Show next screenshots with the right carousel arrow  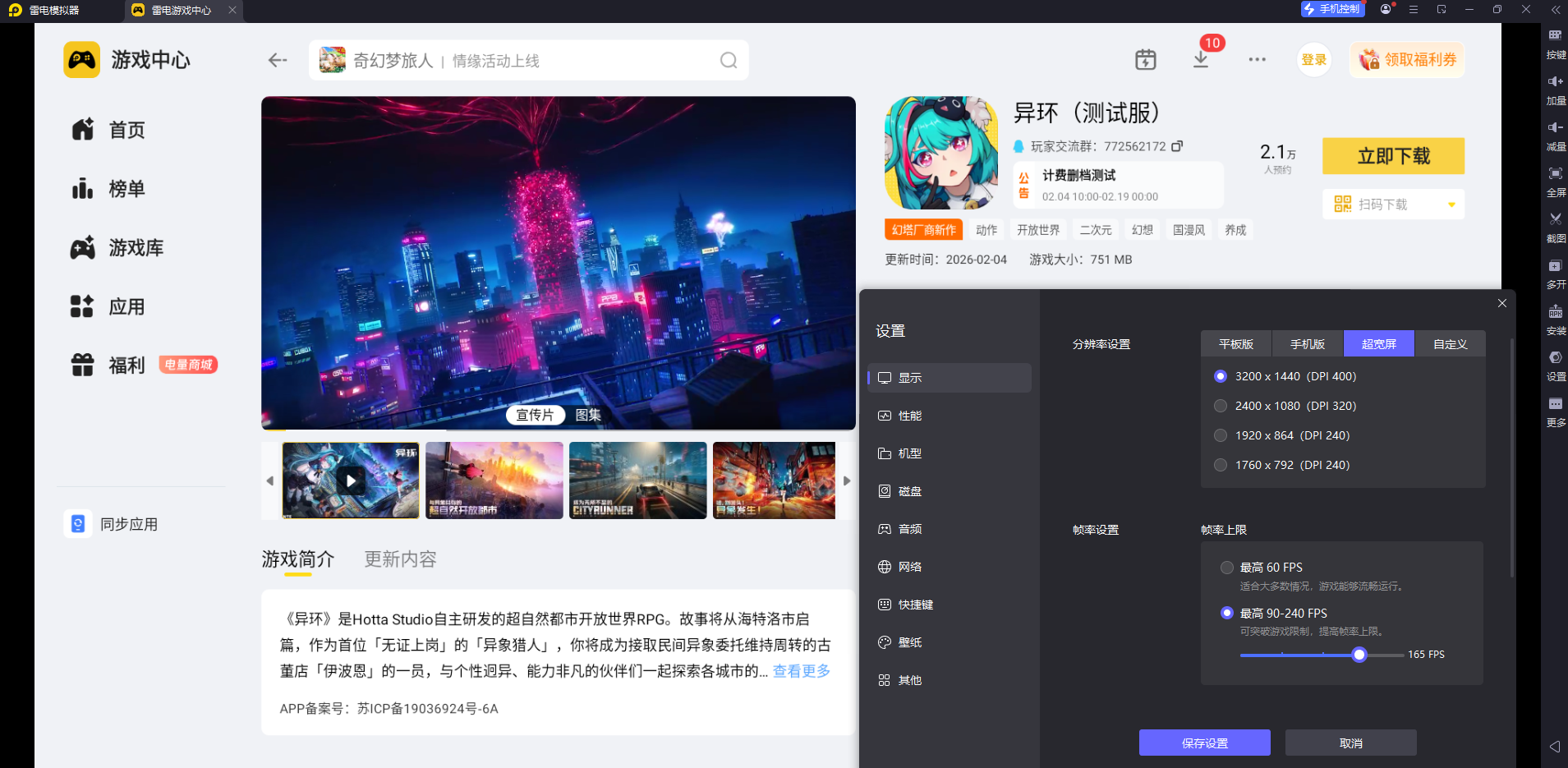(x=847, y=481)
